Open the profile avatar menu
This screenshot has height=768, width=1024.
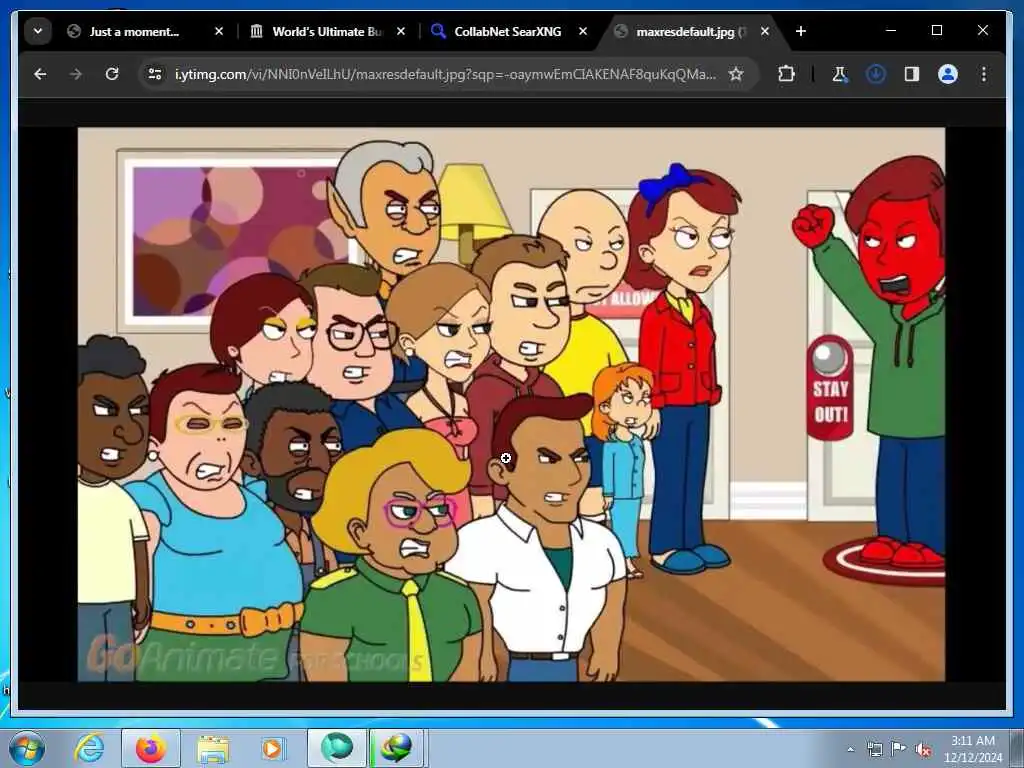click(x=948, y=74)
